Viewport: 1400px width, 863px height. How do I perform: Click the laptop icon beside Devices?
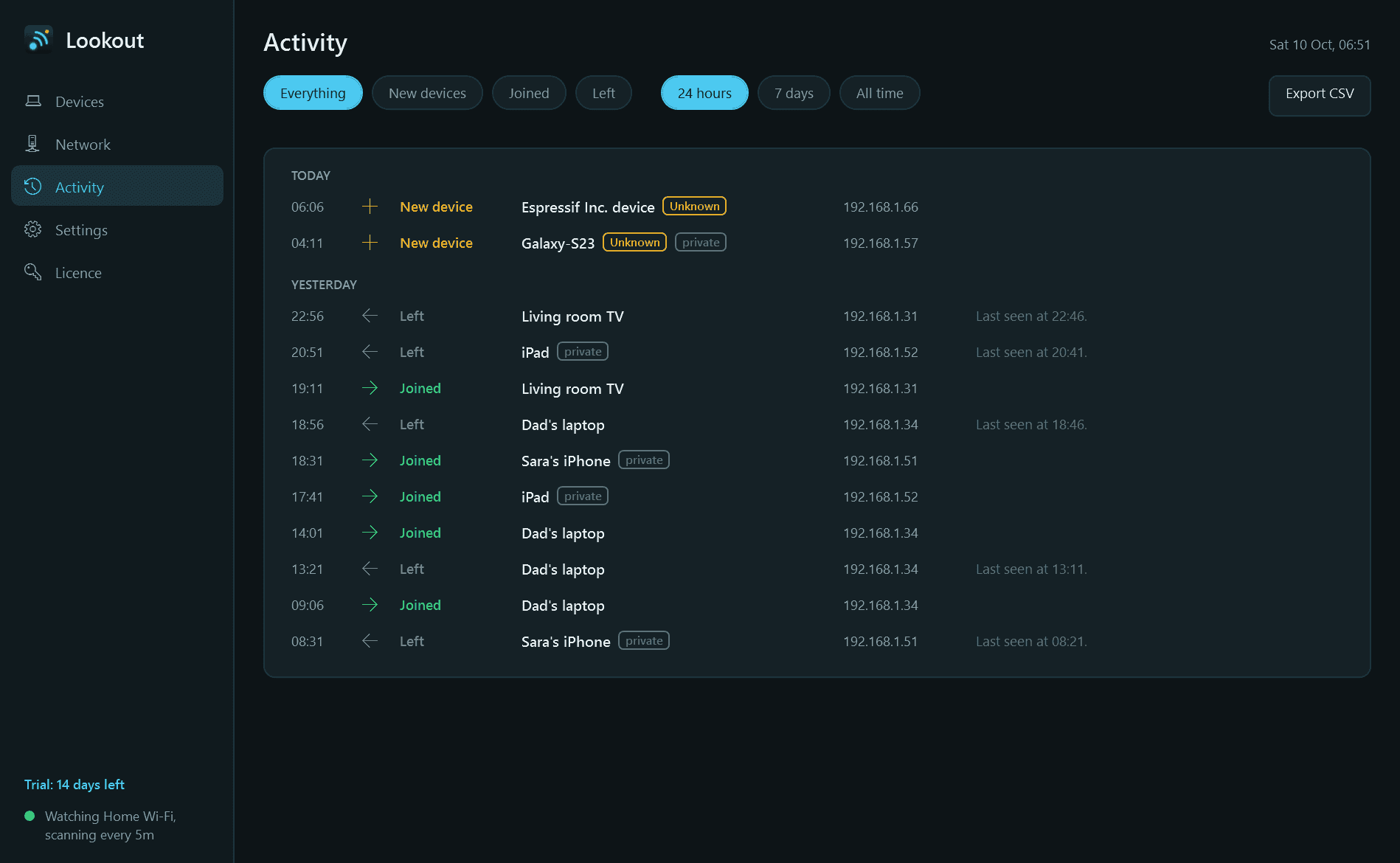[x=33, y=101]
